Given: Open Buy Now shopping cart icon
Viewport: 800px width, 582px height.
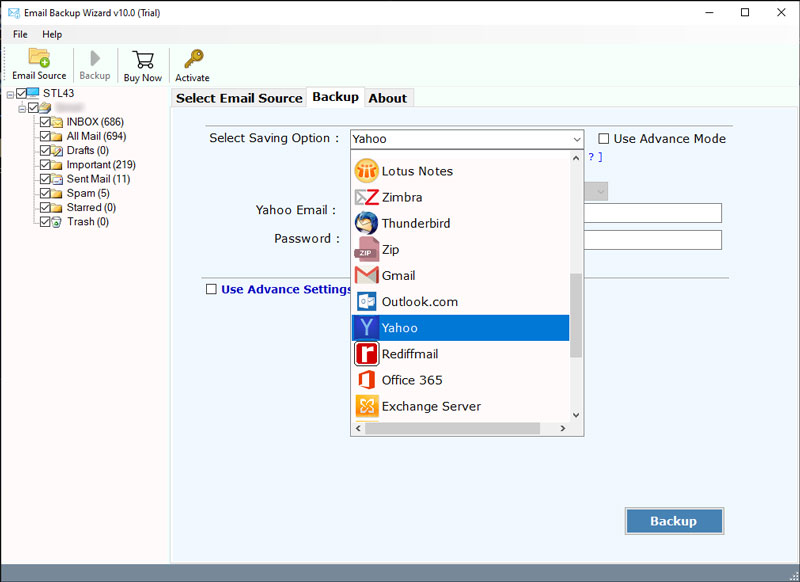Looking at the screenshot, I should pyautogui.click(x=143, y=59).
